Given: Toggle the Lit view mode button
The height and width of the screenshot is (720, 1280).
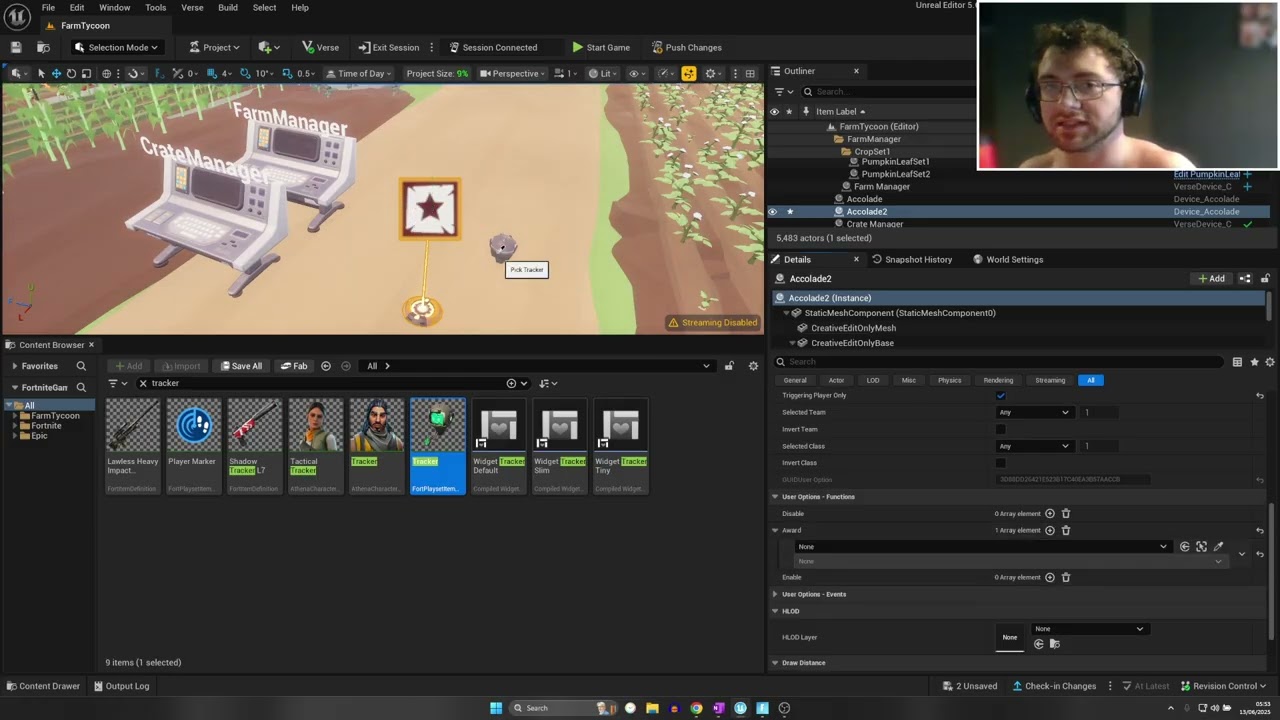Looking at the screenshot, I should (x=603, y=73).
